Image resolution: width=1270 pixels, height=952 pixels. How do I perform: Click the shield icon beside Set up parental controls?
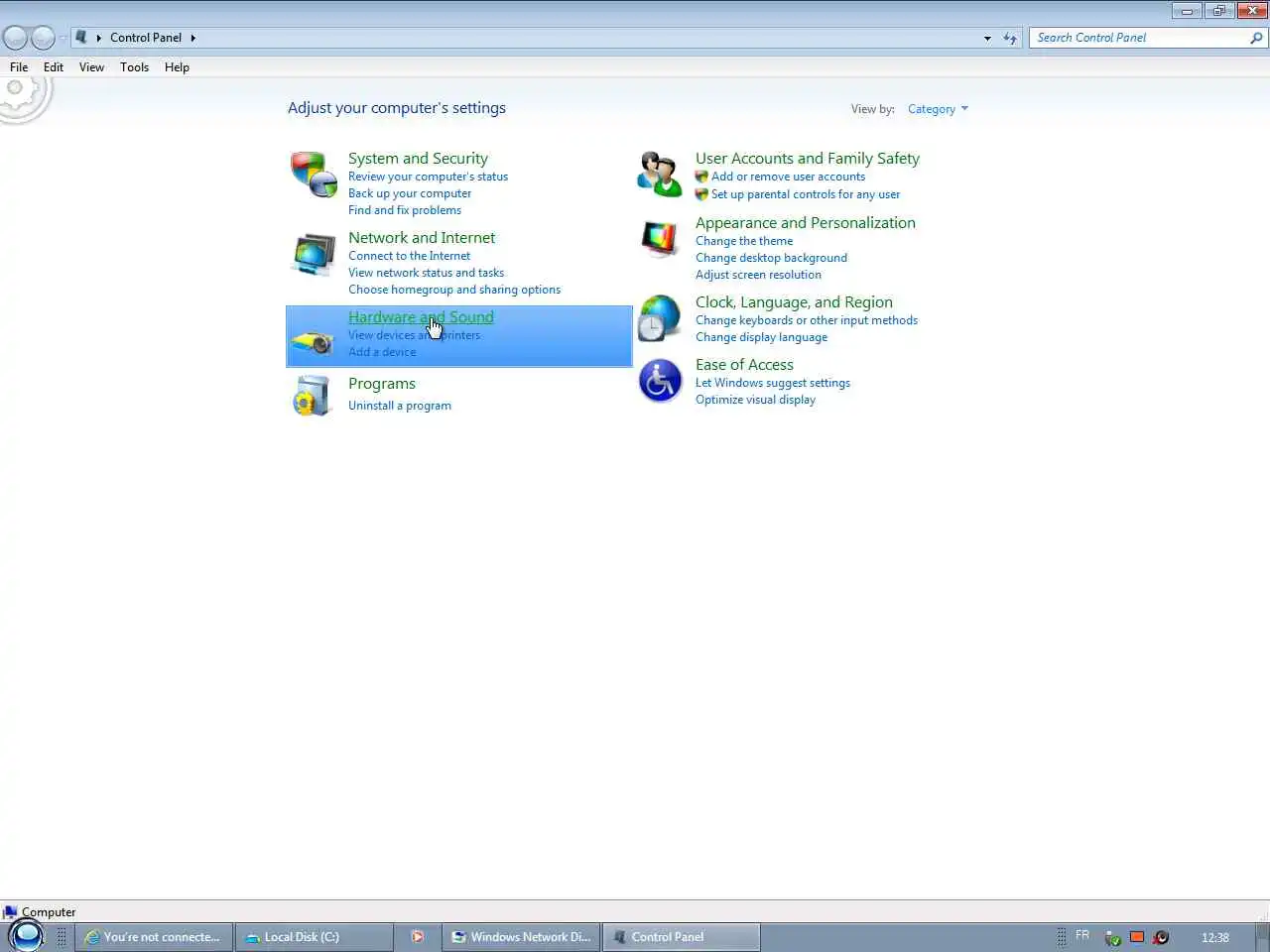701,194
